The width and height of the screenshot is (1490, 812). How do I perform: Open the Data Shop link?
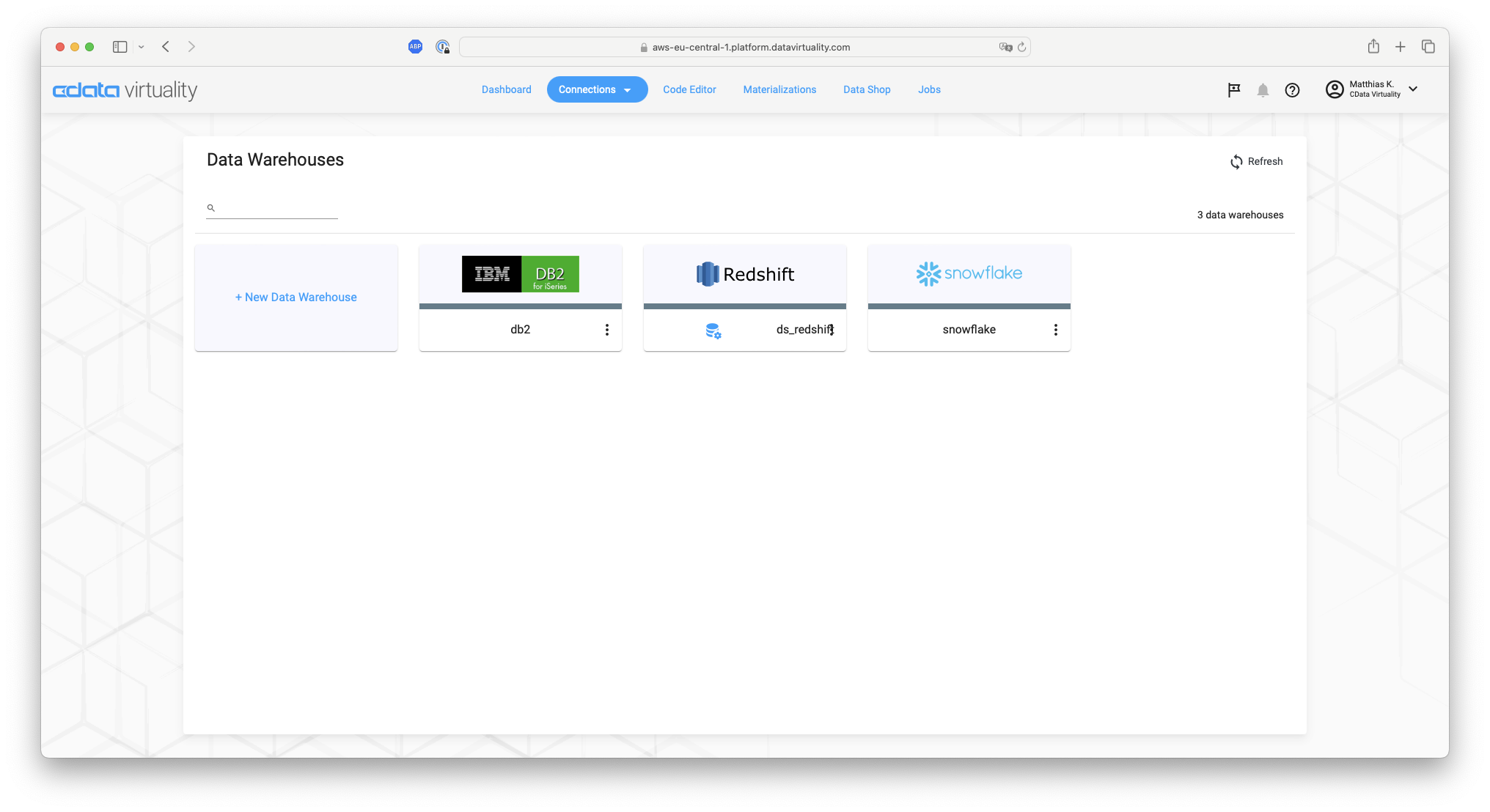(867, 89)
